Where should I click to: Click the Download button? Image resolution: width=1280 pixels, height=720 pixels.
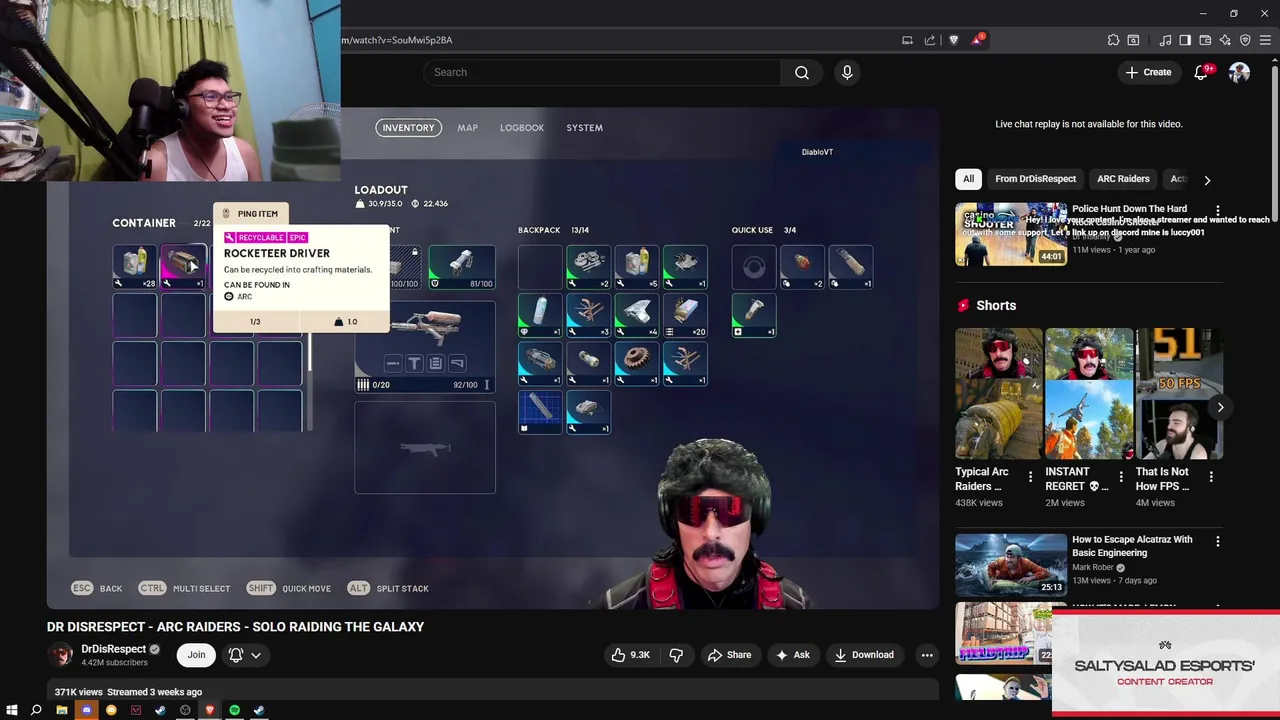[864, 655]
